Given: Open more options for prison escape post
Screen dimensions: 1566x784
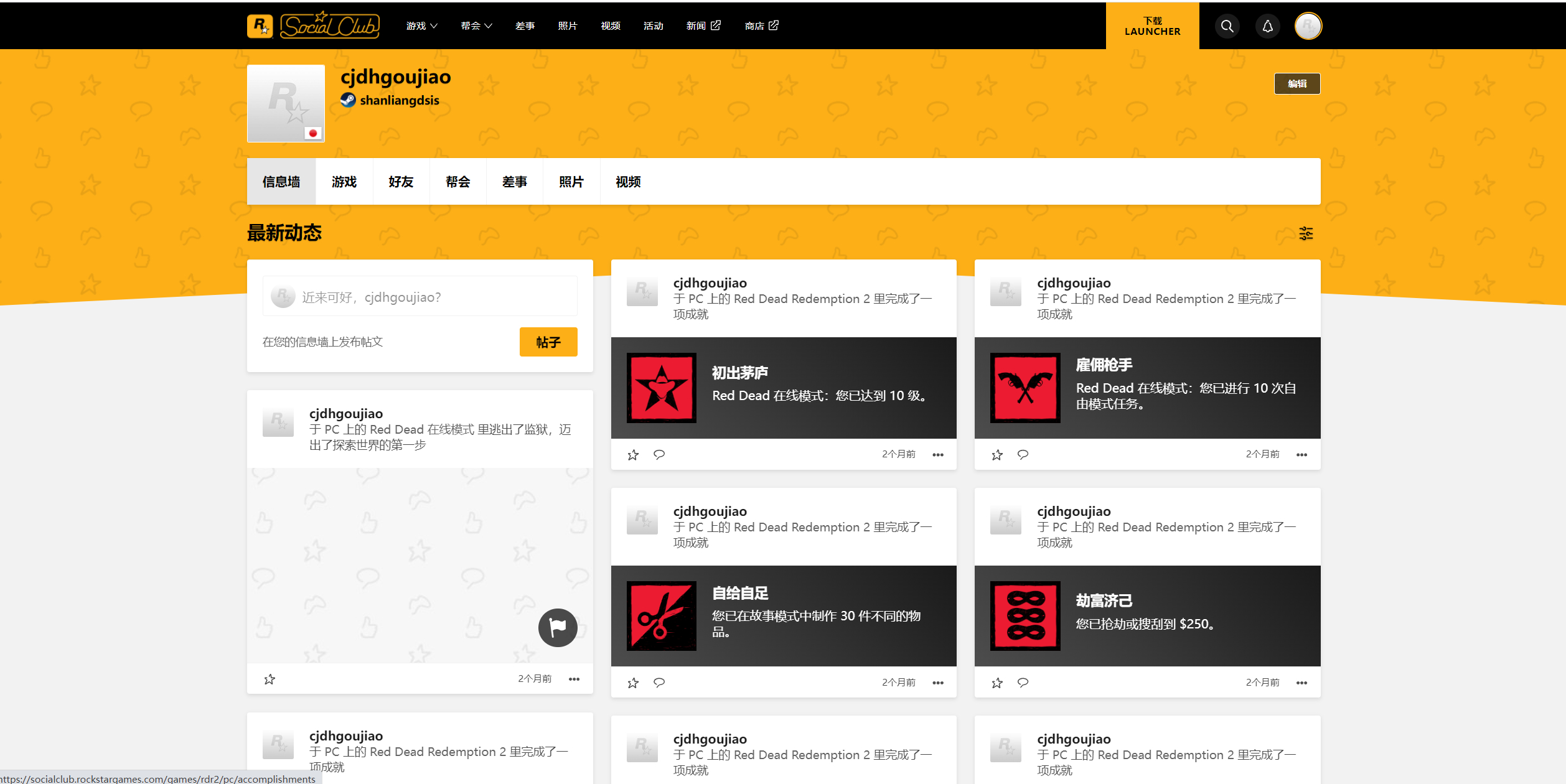Looking at the screenshot, I should pos(574,679).
